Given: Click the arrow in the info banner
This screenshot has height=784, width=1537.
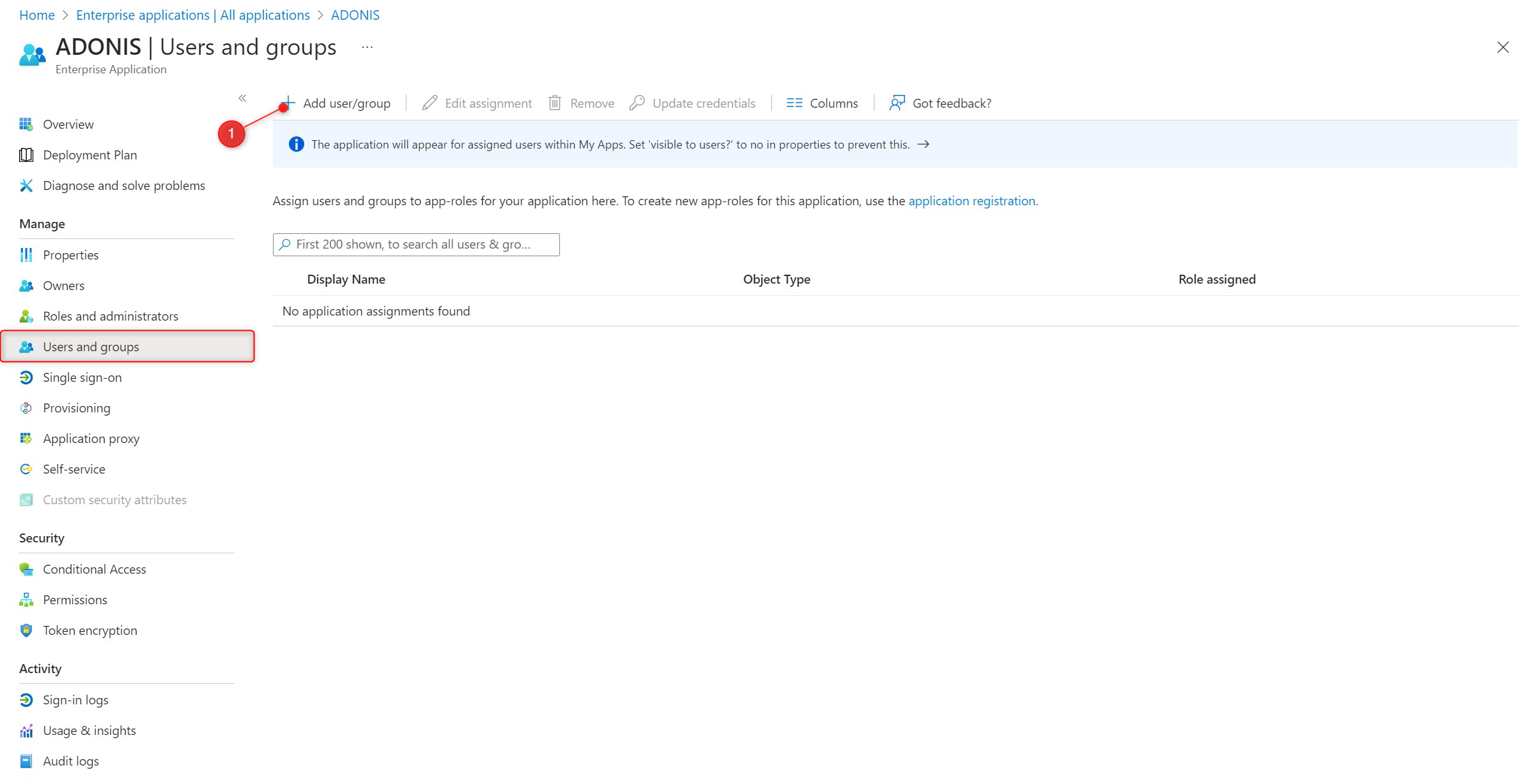Looking at the screenshot, I should coord(923,144).
